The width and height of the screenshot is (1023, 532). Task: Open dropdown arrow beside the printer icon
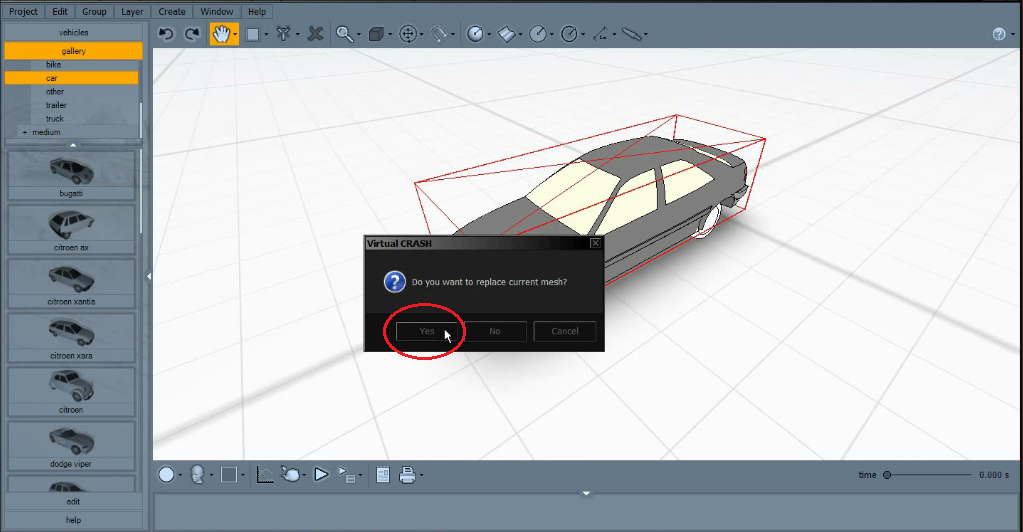click(x=421, y=475)
